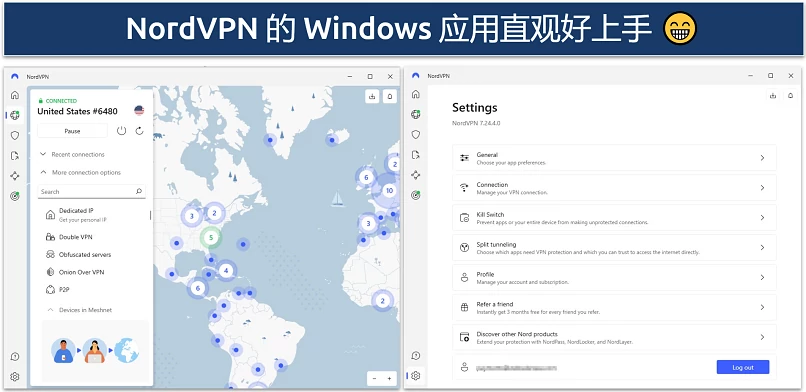
Task: Open Split tunneling settings row
Action: pyautogui.click(x=614, y=248)
